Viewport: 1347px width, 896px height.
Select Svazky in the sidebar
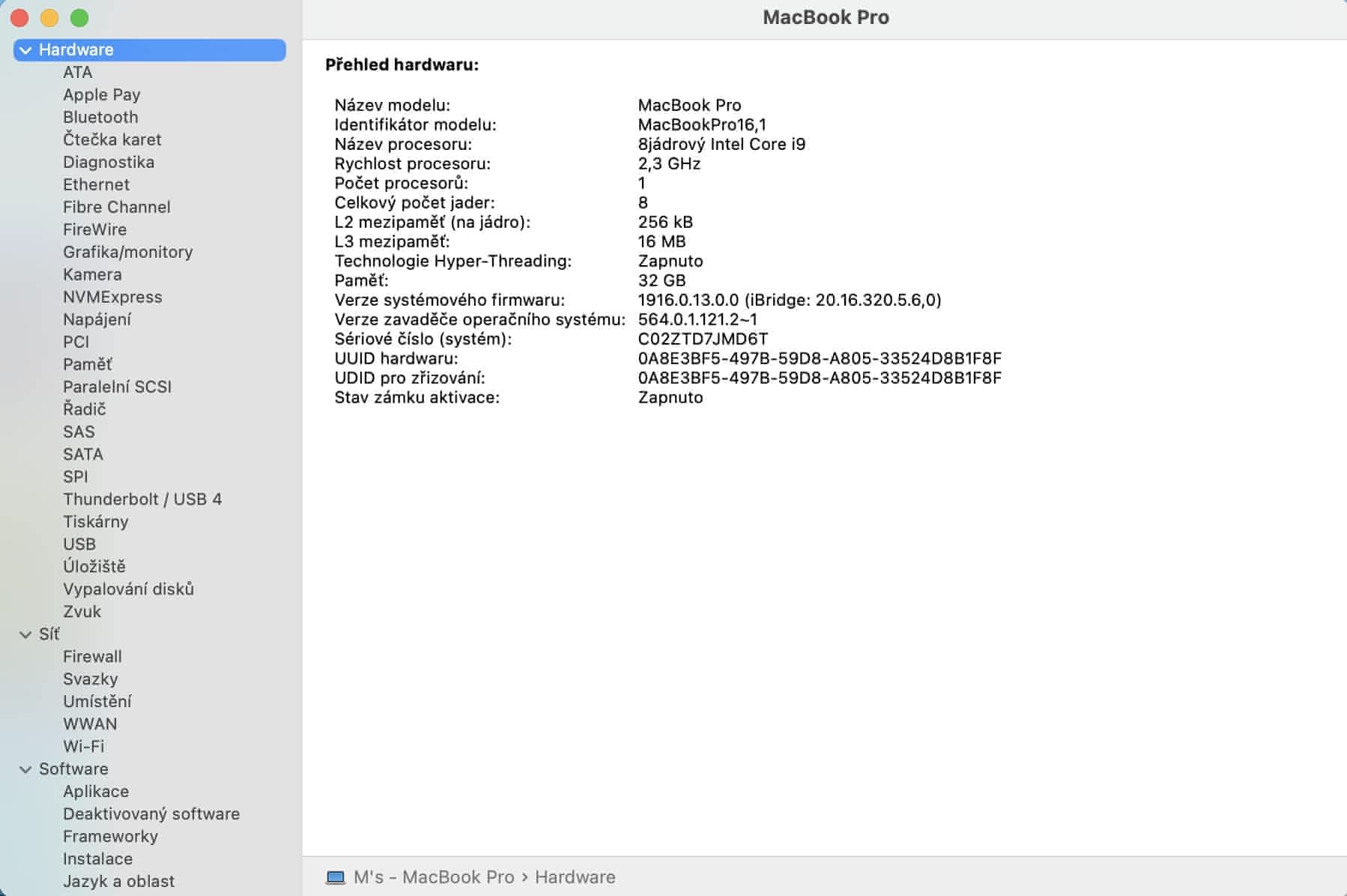[x=91, y=679]
